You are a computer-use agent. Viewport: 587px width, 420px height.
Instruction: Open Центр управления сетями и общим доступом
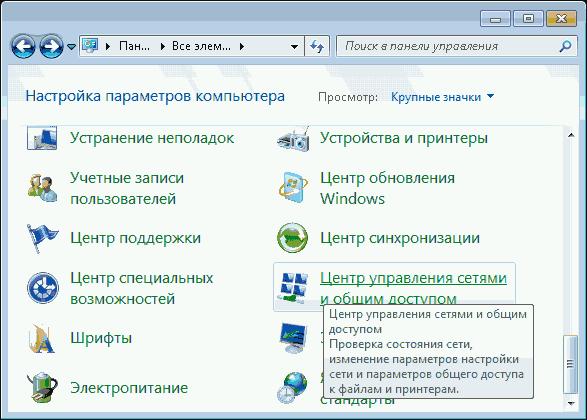coord(413,288)
